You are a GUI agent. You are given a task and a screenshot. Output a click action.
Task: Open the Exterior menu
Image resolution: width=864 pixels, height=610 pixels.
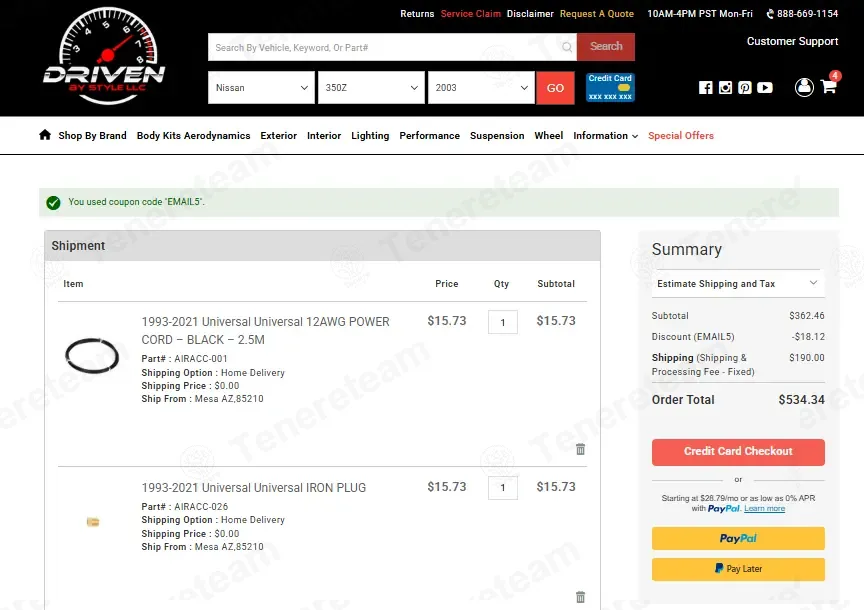click(x=279, y=136)
